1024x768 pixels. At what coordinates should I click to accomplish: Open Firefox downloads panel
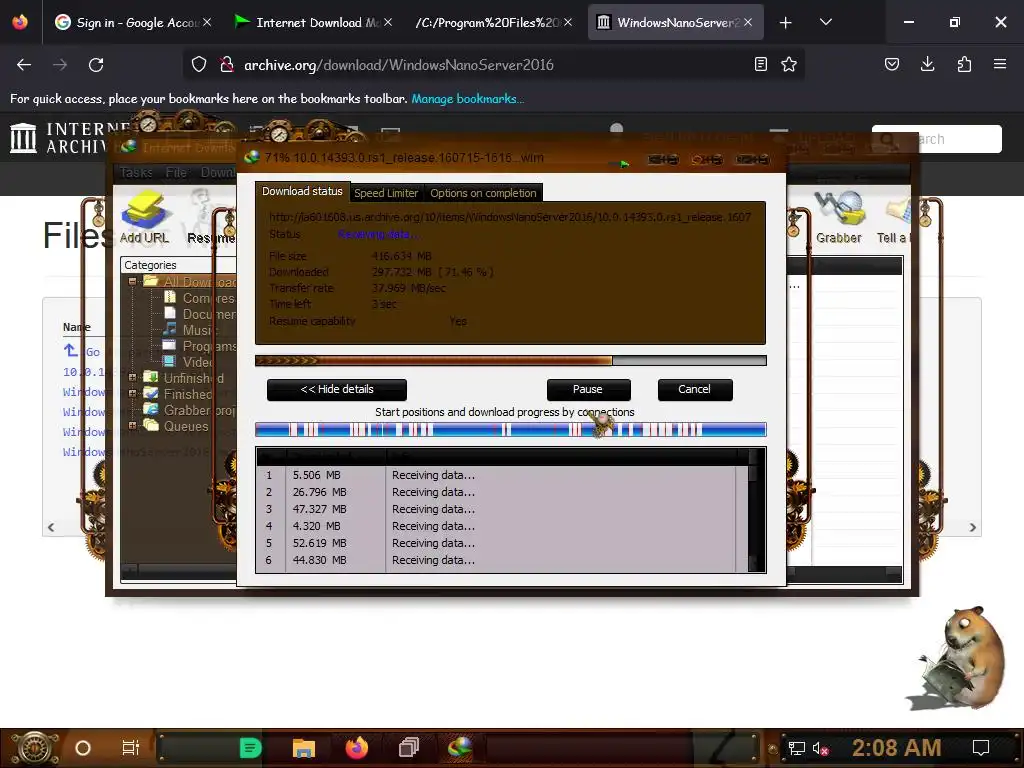point(927,64)
